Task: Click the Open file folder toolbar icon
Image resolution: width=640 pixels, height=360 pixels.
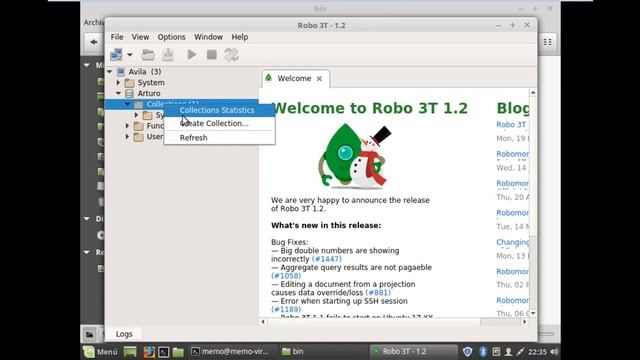Action: [148, 55]
